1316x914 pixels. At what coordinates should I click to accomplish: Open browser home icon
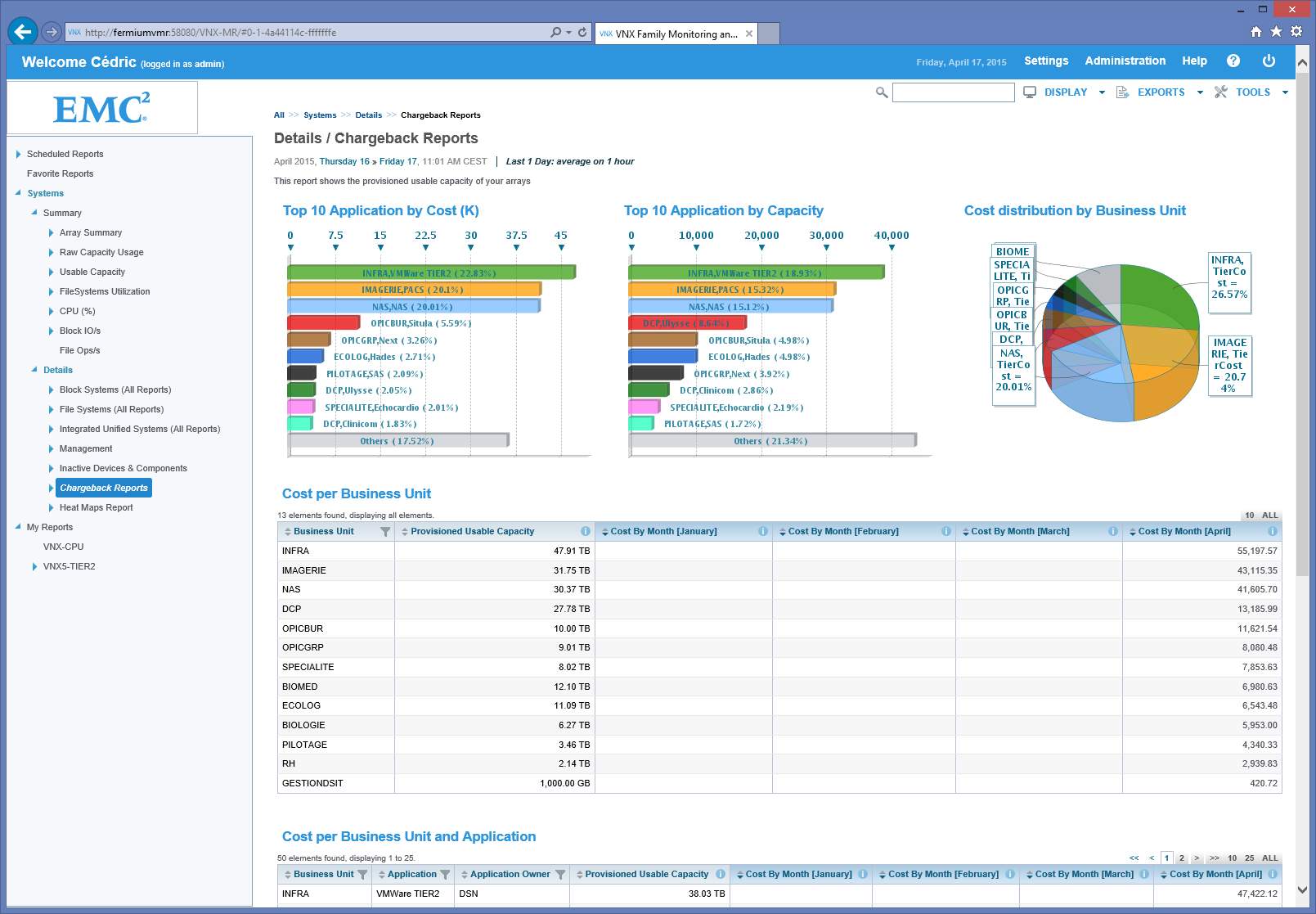tap(1256, 32)
